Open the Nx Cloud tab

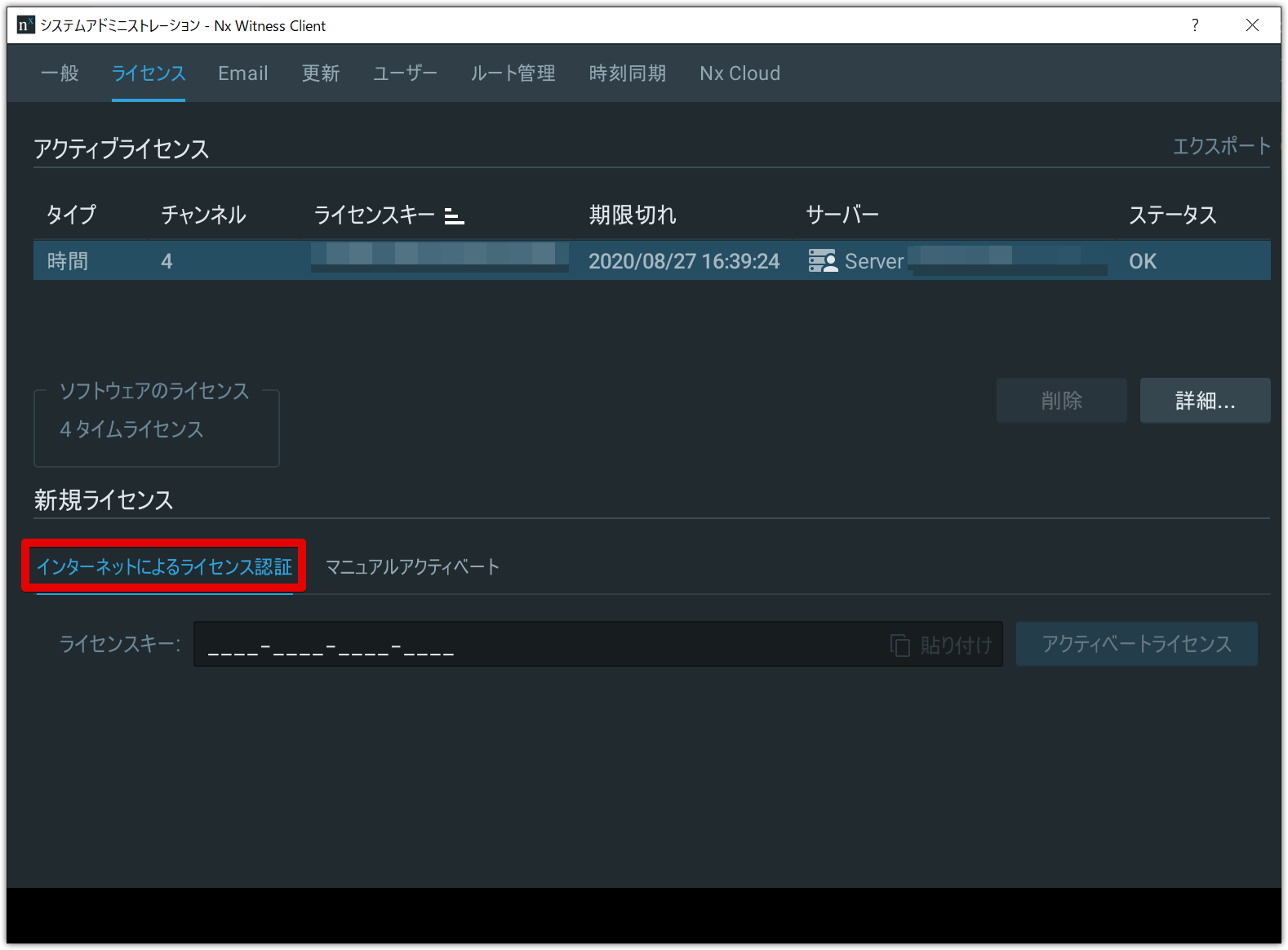pyautogui.click(x=740, y=73)
